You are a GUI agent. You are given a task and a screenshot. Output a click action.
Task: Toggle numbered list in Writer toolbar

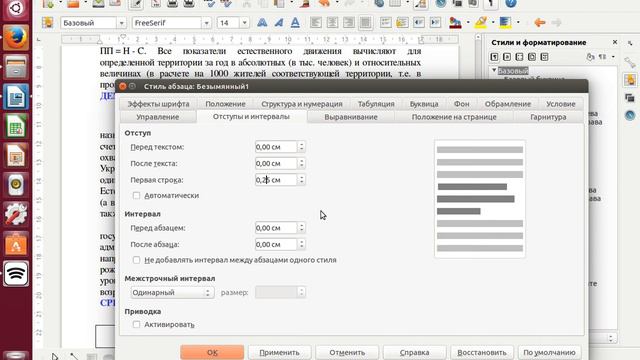click(386, 22)
